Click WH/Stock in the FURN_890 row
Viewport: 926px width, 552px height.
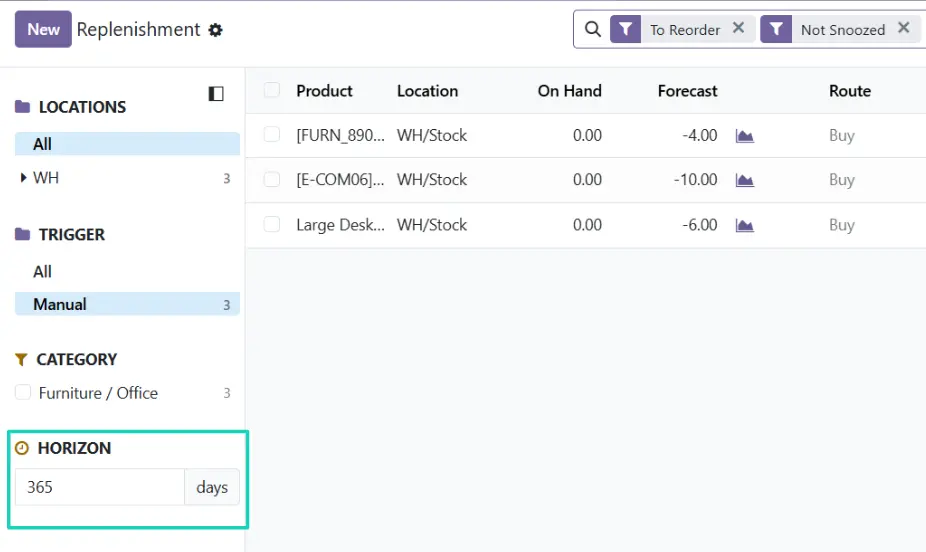pos(432,135)
